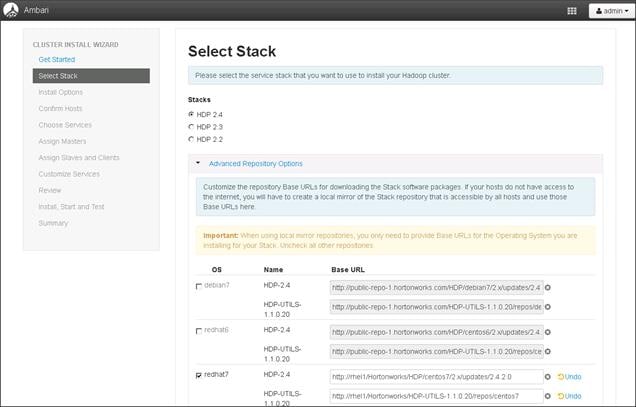This screenshot has width=636, height=407.
Task: Select the Select Stack wizard step
Action: [91, 76]
